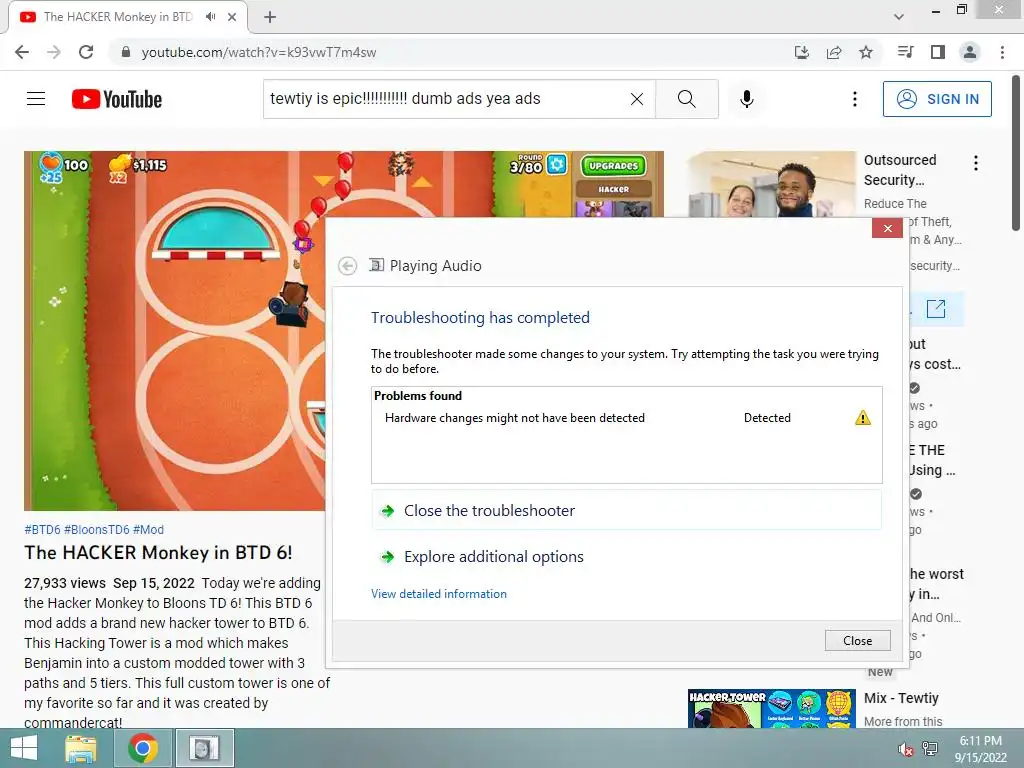Screen dimensions: 1024x768
Task: Click the muted volume tray icon
Action: coord(905,749)
